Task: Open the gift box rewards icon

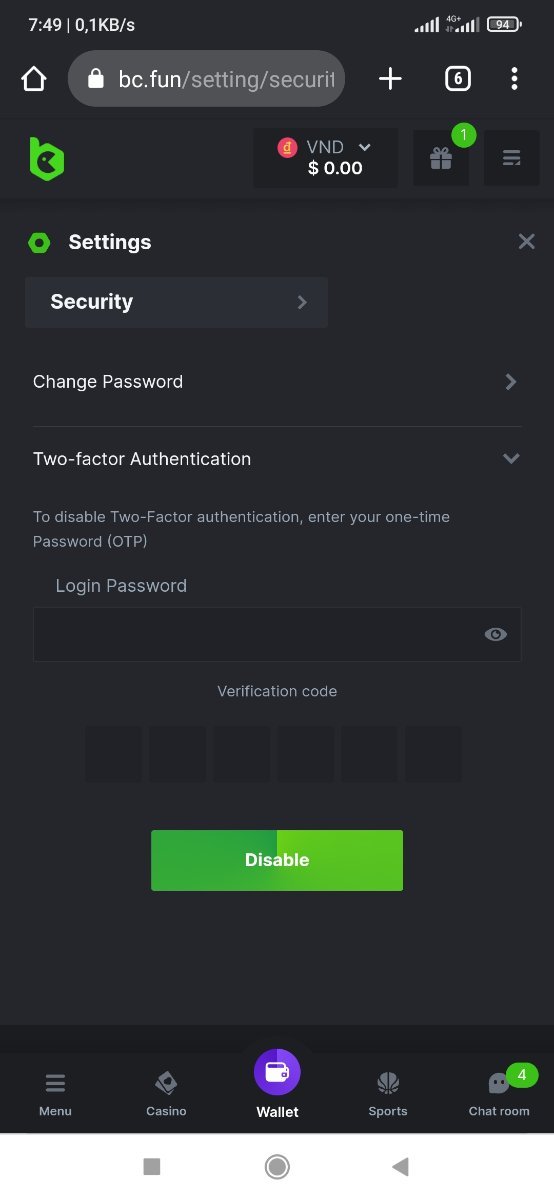Action: pyautogui.click(x=441, y=158)
